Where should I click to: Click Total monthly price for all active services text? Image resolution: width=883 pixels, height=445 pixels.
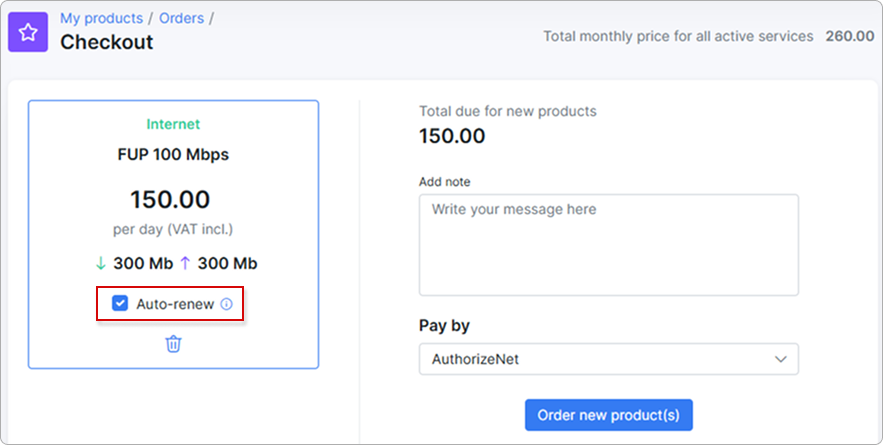678,36
